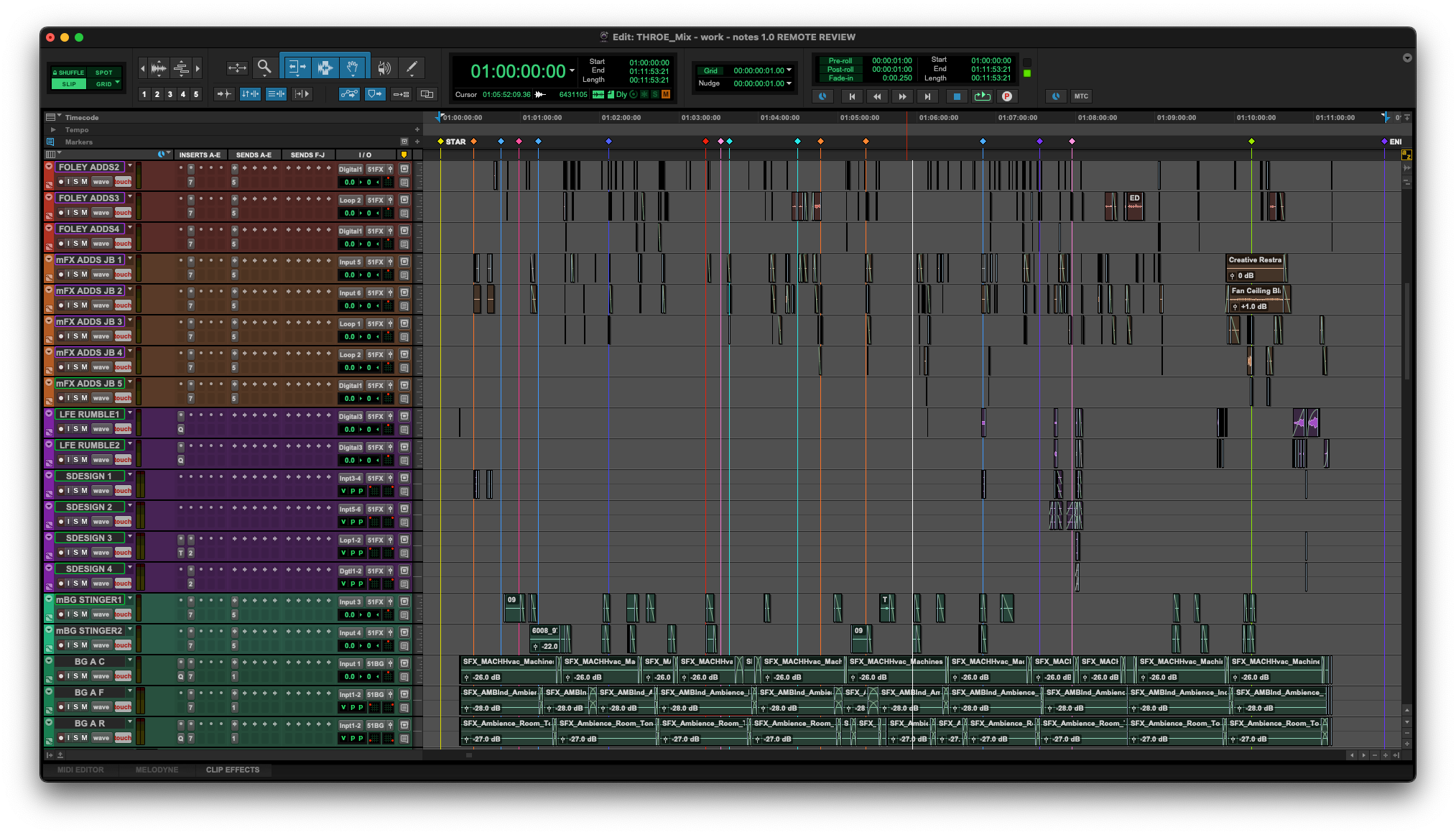Click the green marker on the Markers ruler

(x=1251, y=142)
